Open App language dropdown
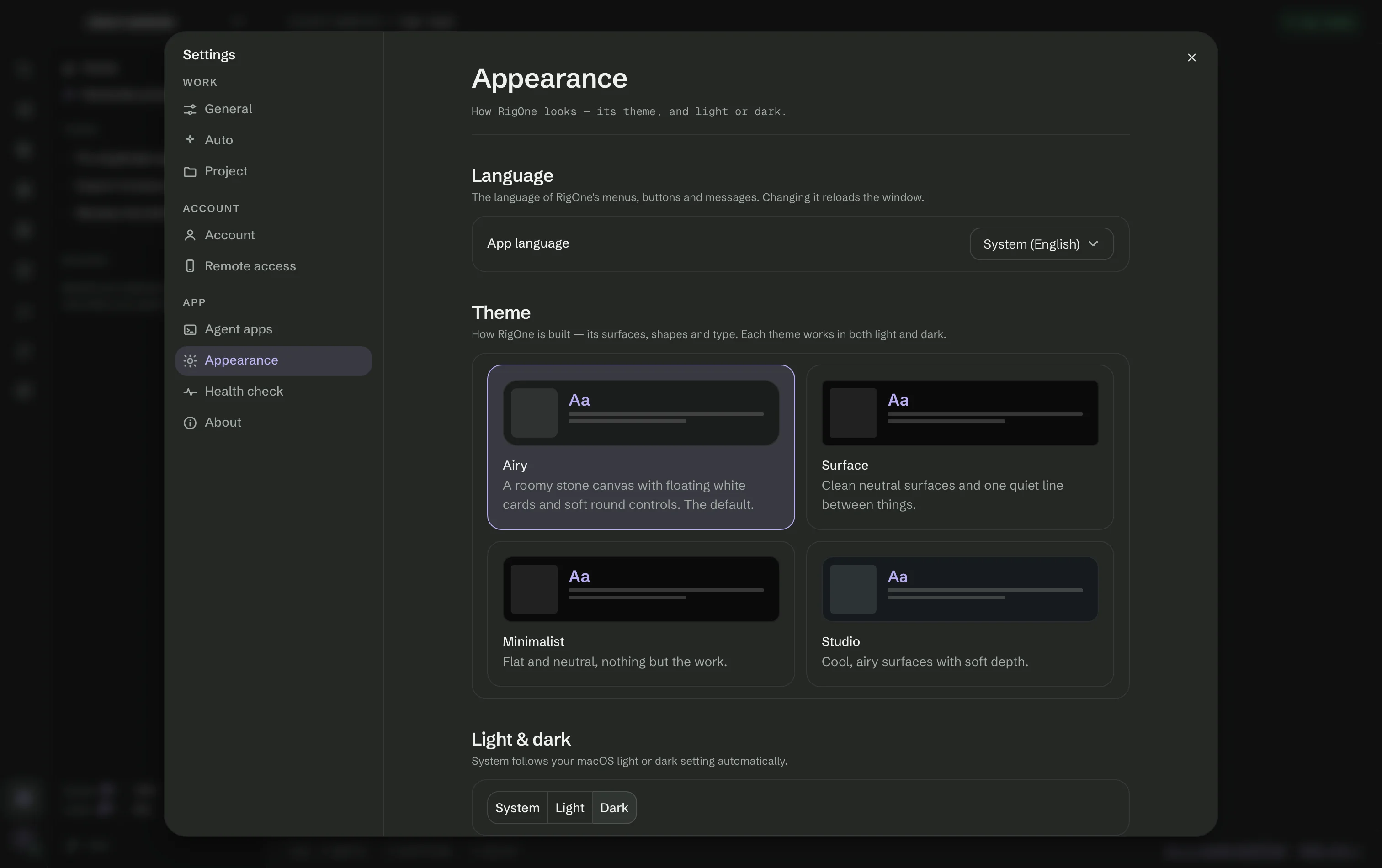 pos(1041,244)
